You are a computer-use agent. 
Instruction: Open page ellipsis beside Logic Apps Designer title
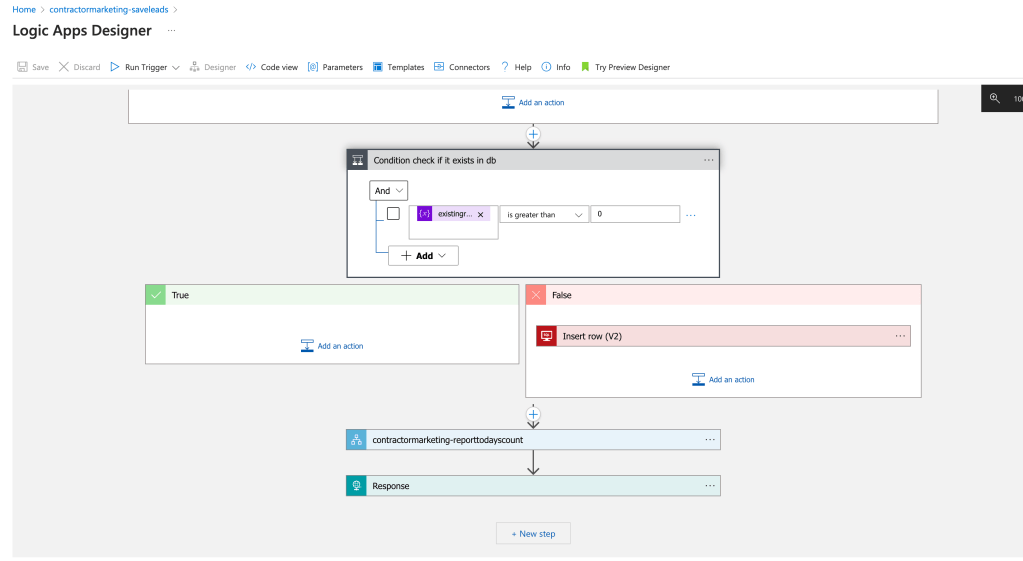tap(172, 30)
